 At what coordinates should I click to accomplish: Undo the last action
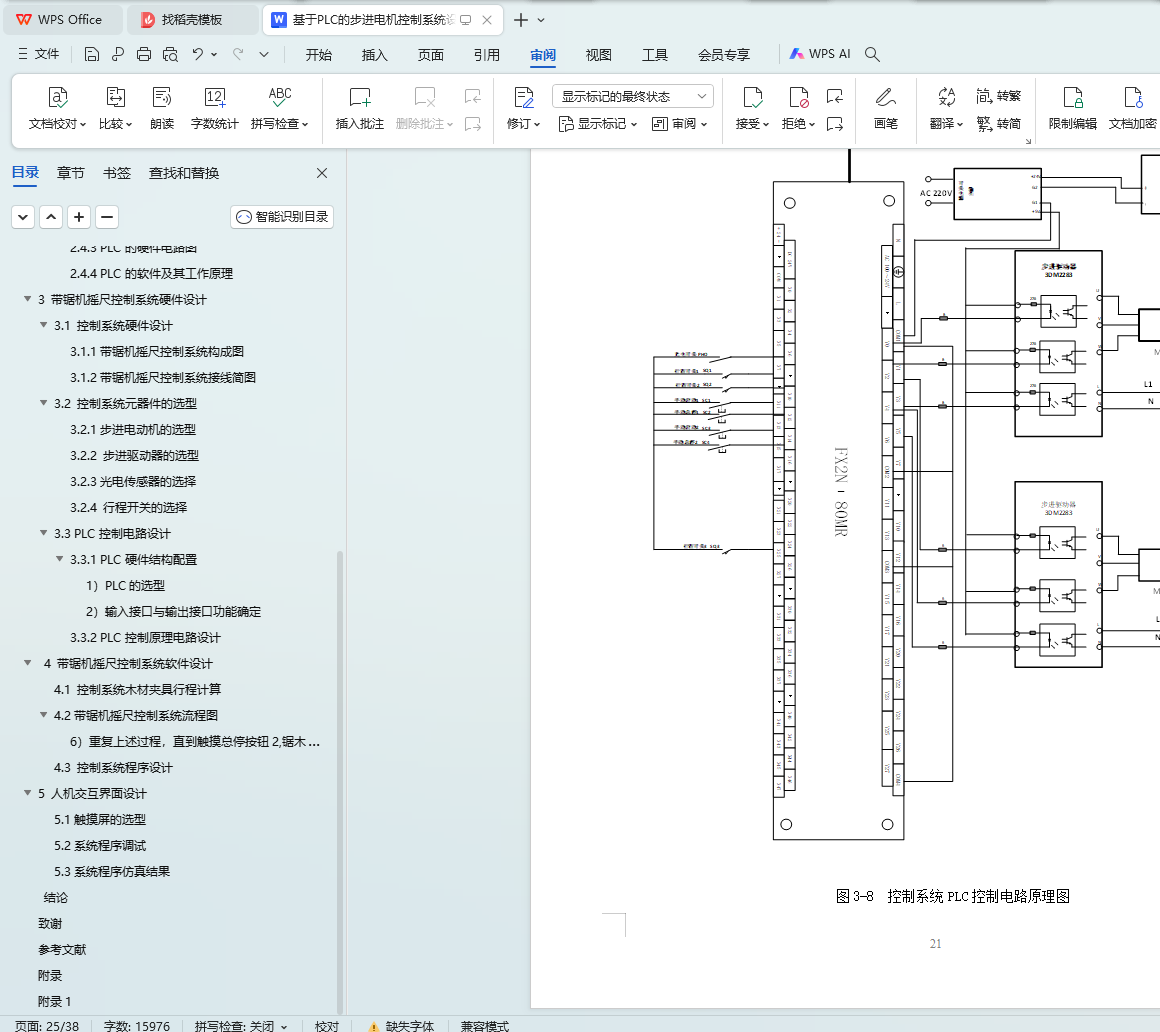(198, 54)
